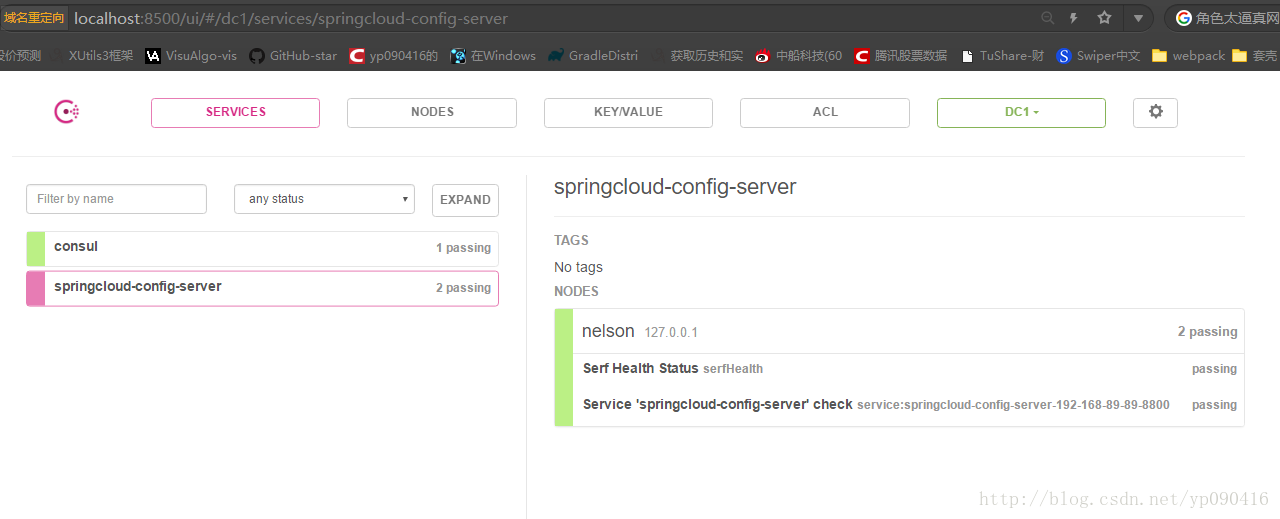Open the VisuAlgo-vis bookmark

click(191, 56)
